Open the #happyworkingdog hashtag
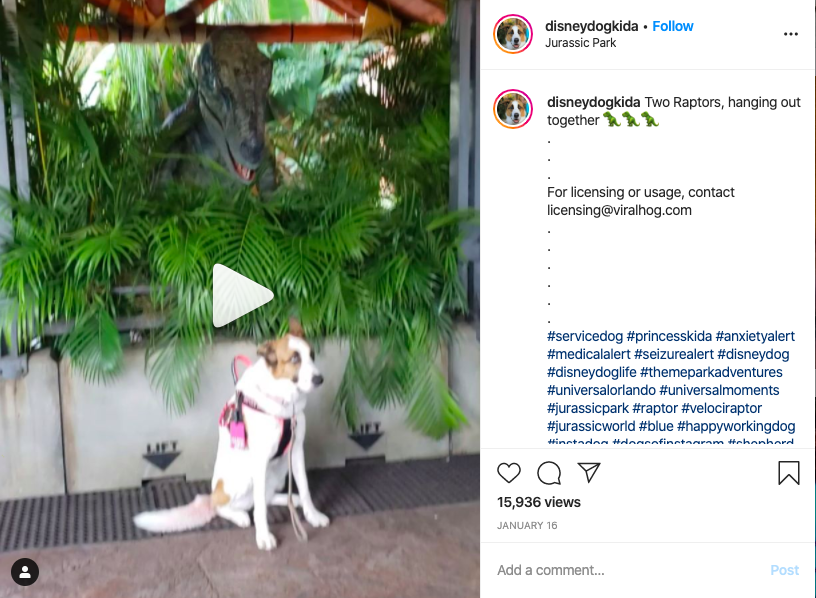 [x=736, y=426]
